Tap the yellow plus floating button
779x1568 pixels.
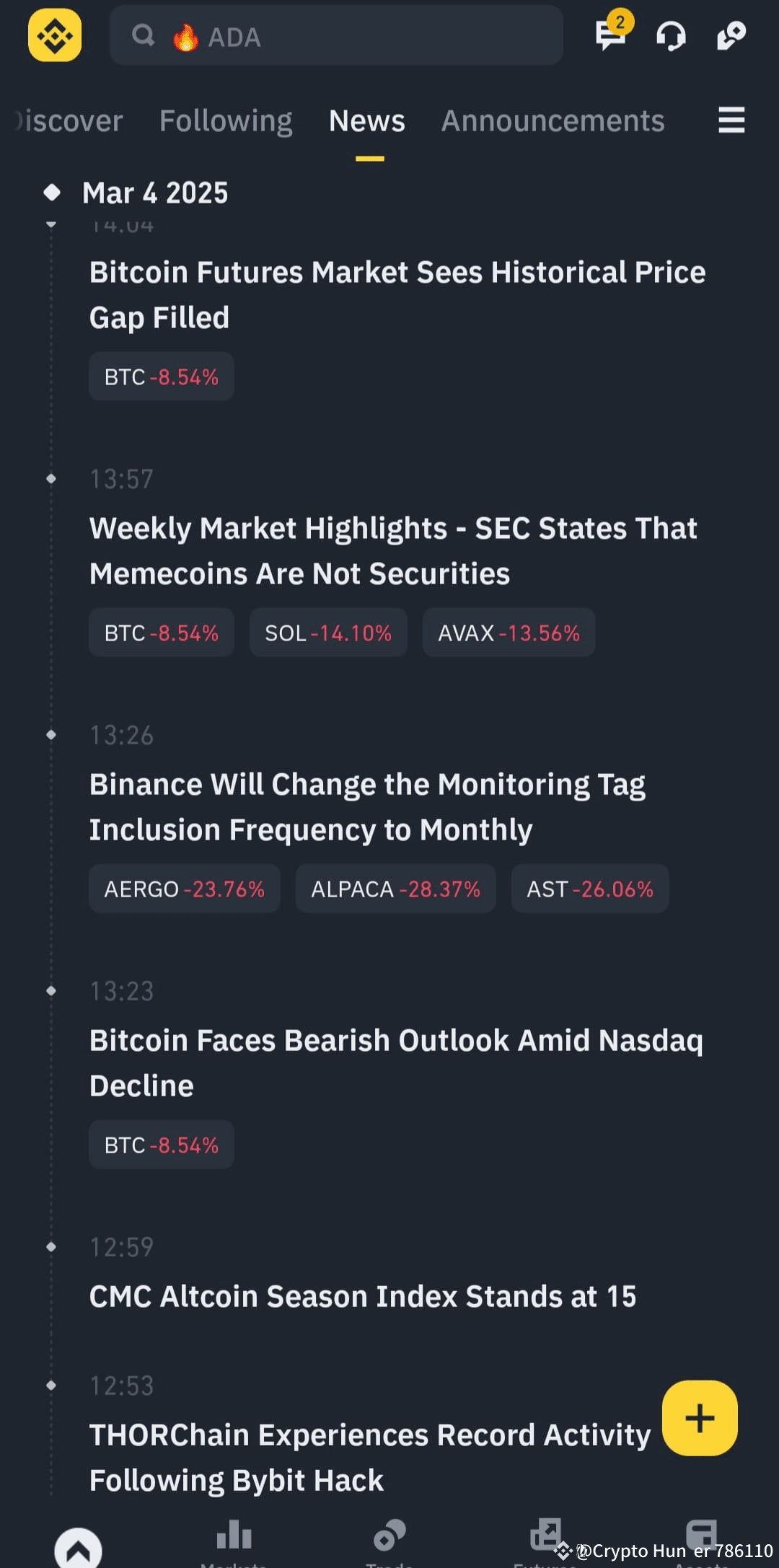point(698,1418)
